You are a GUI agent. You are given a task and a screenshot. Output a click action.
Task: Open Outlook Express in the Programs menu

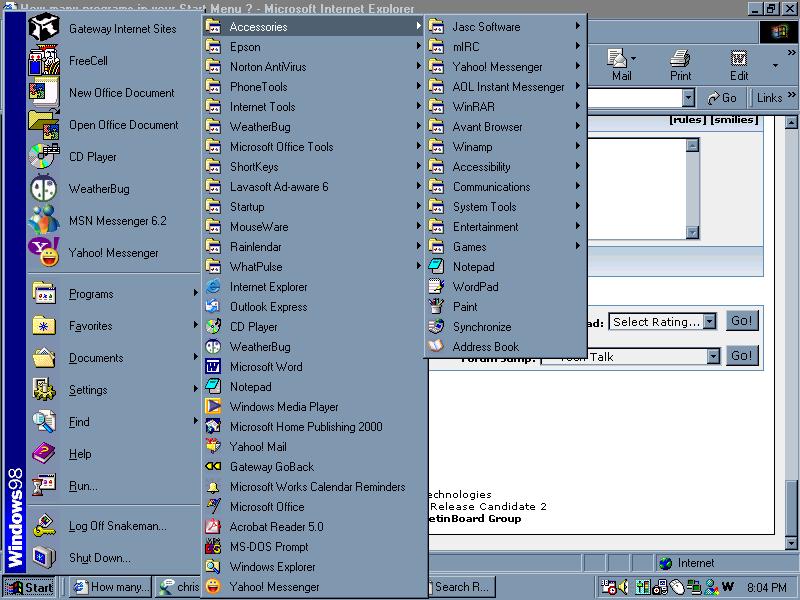coord(314,307)
